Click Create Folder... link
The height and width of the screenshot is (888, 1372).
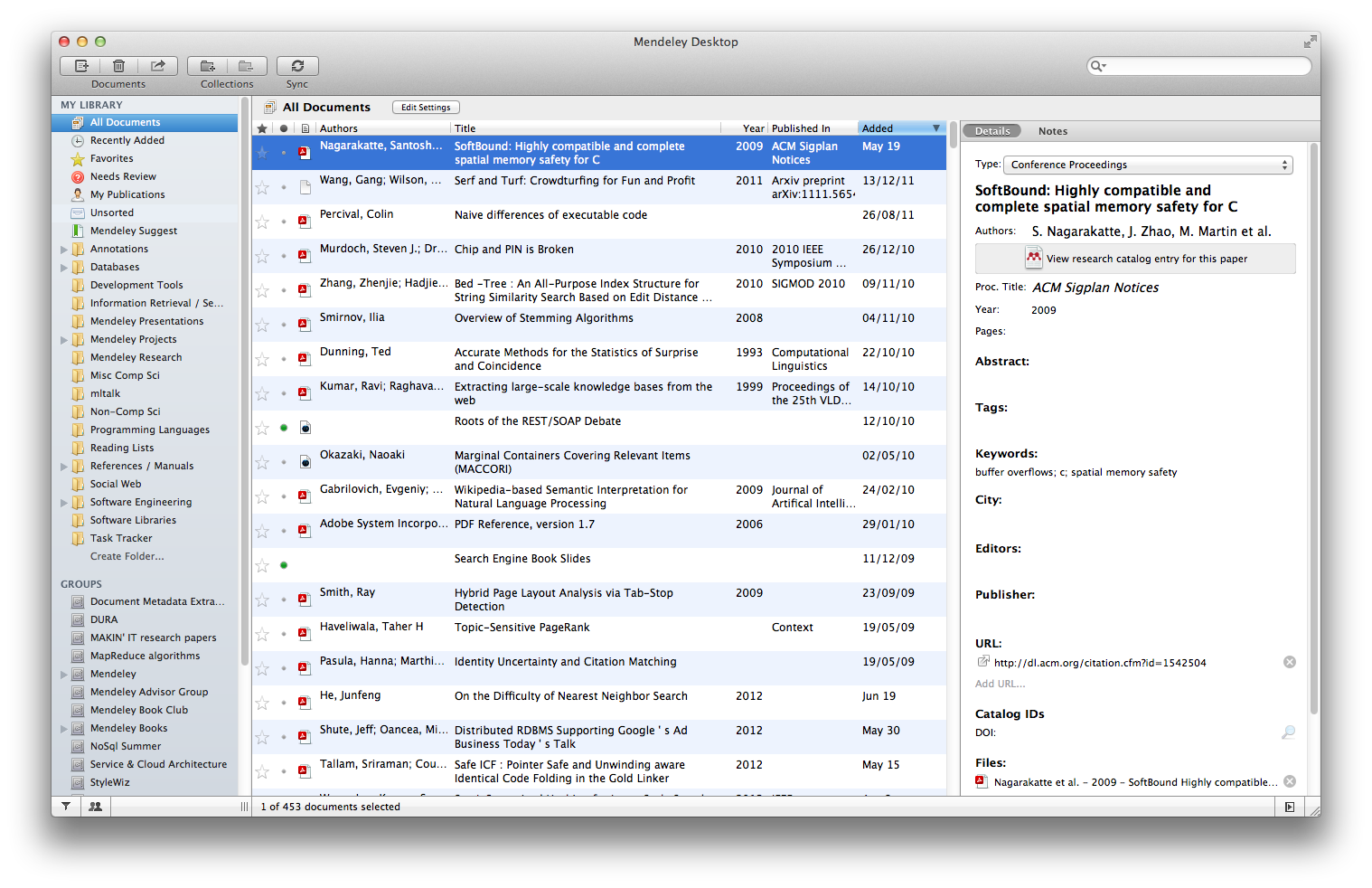[x=127, y=556]
